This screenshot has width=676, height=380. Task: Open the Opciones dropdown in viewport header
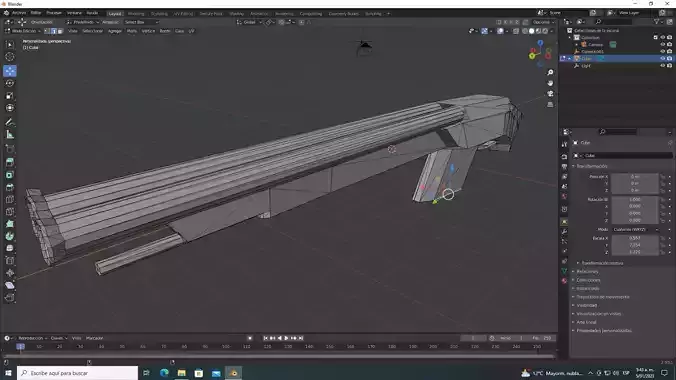coord(543,22)
